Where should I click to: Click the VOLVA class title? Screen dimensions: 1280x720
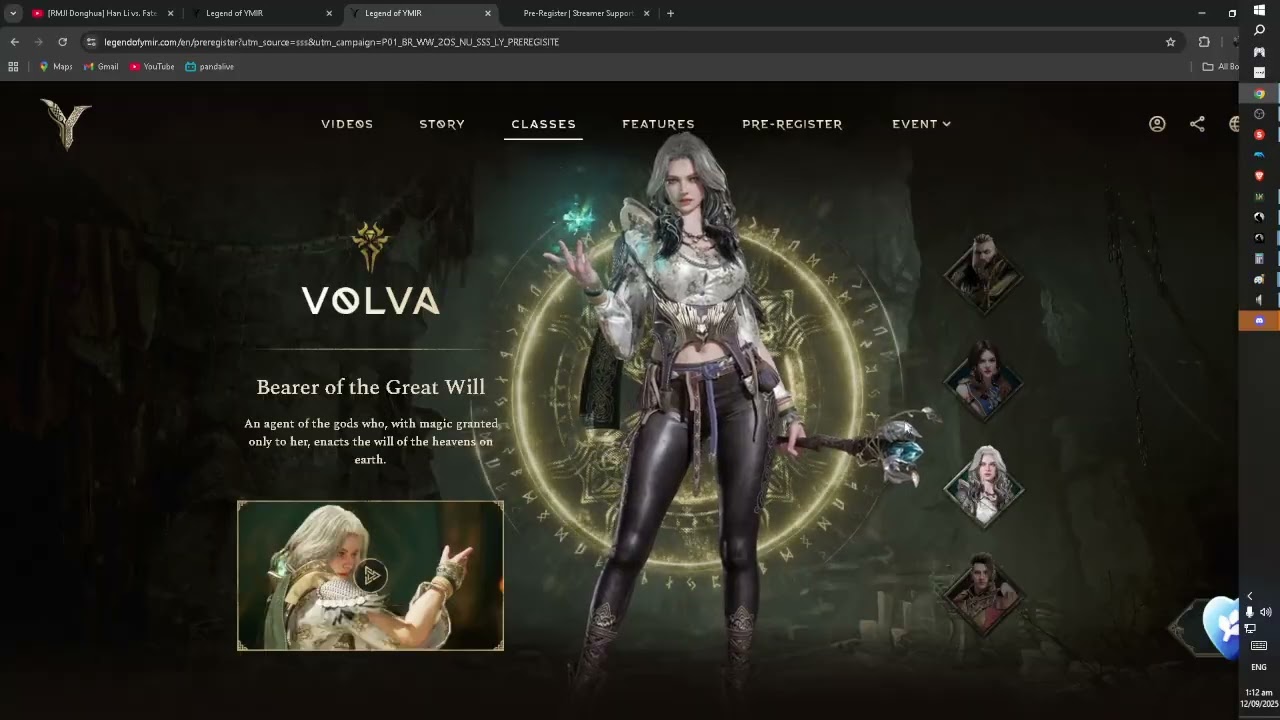[371, 301]
